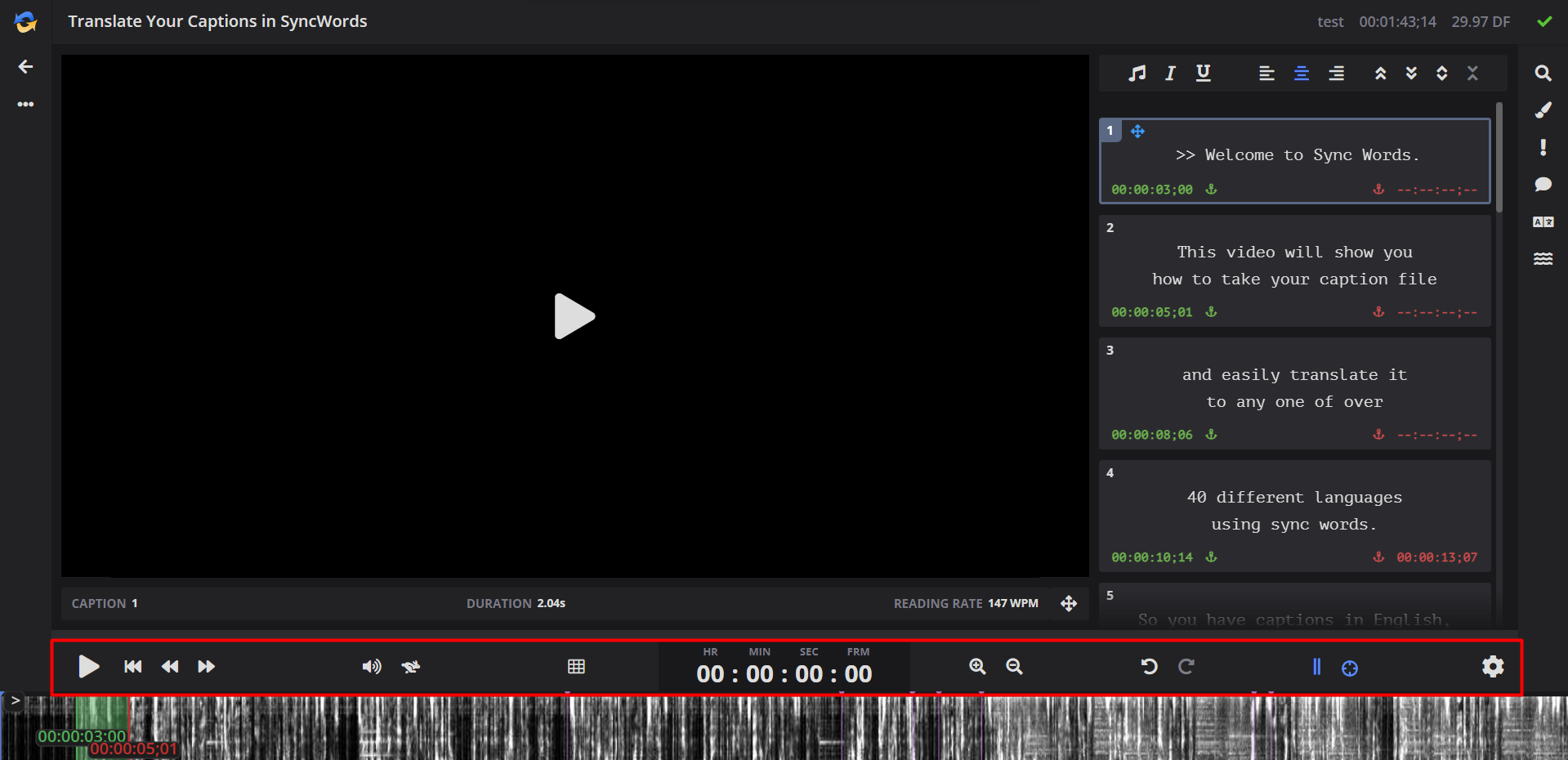Viewport: 1568px width, 760px height.
Task: Click the SyncWords logo
Action: coord(26,22)
